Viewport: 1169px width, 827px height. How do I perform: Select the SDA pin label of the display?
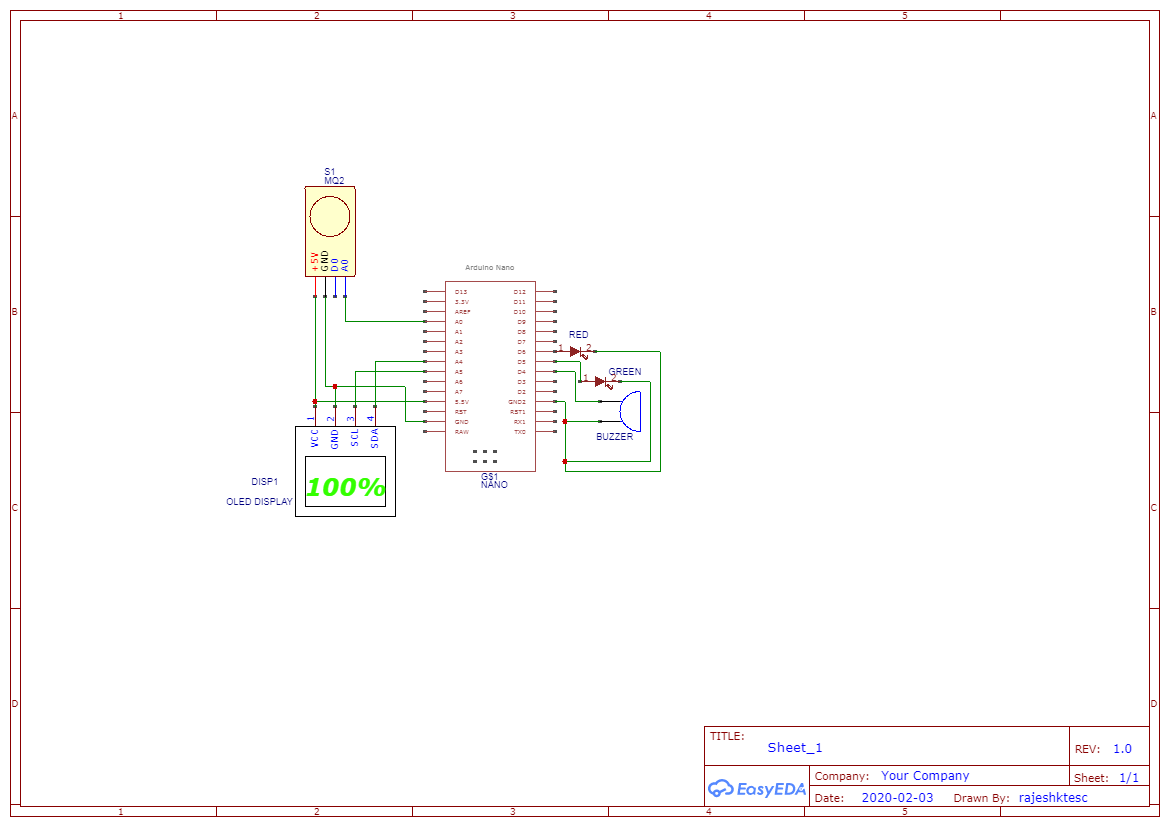(x=375, y=438)
